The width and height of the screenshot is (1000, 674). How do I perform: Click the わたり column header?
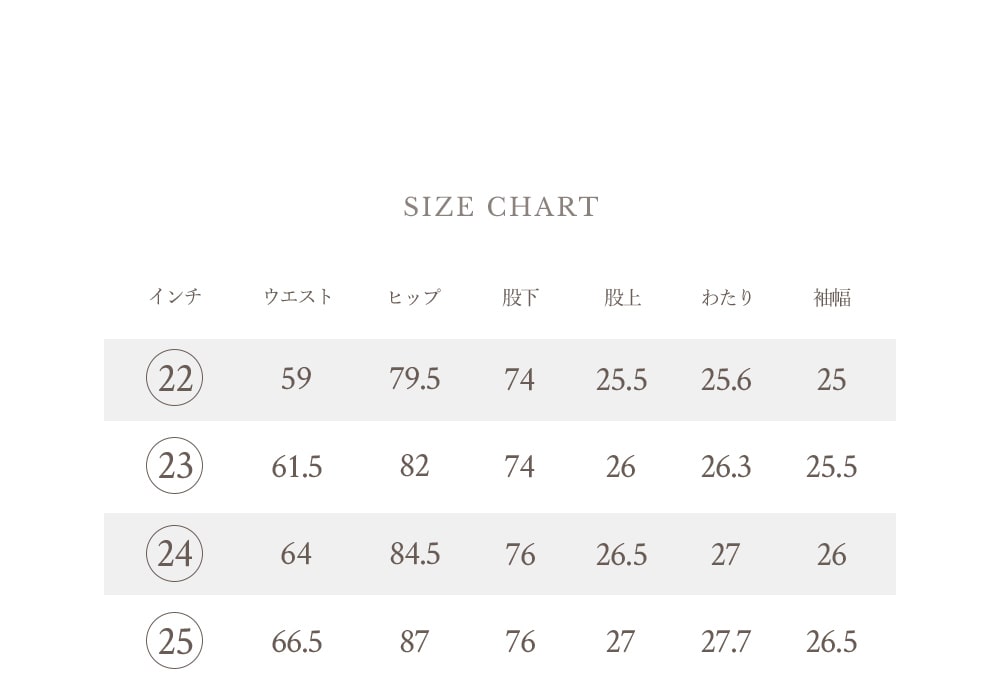pos(727,297)
